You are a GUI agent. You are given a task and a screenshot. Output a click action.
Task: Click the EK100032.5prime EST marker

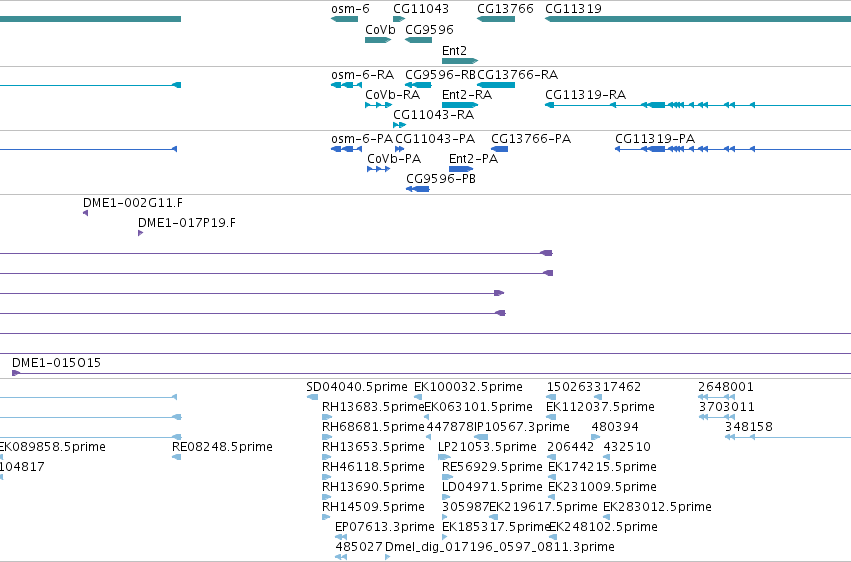[418, 397]
